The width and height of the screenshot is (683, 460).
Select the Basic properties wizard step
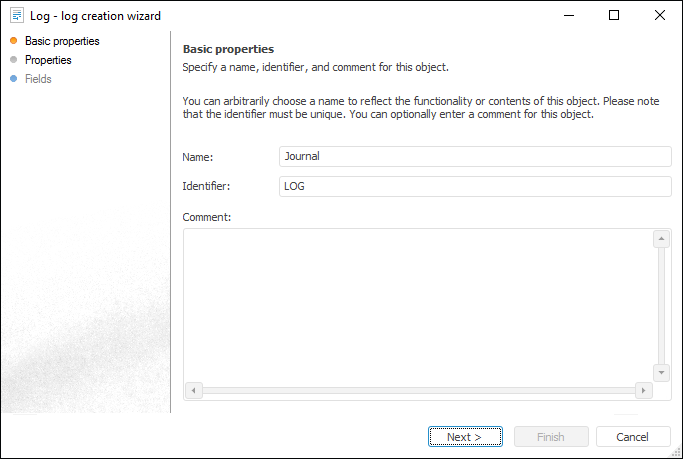click(62, 41)
